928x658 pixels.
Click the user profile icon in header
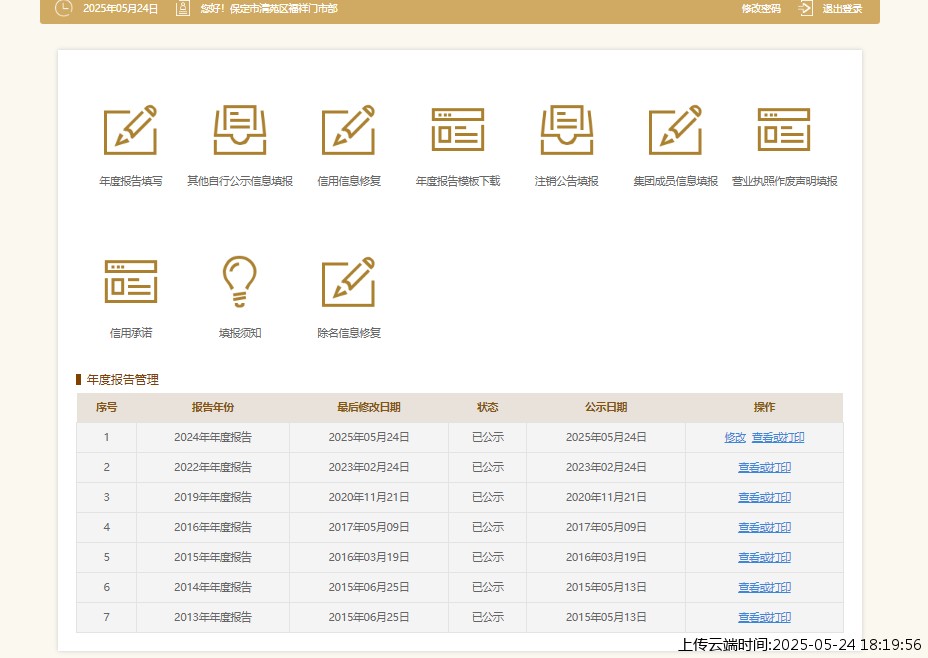pyautogui.click(x=183, y=8)
